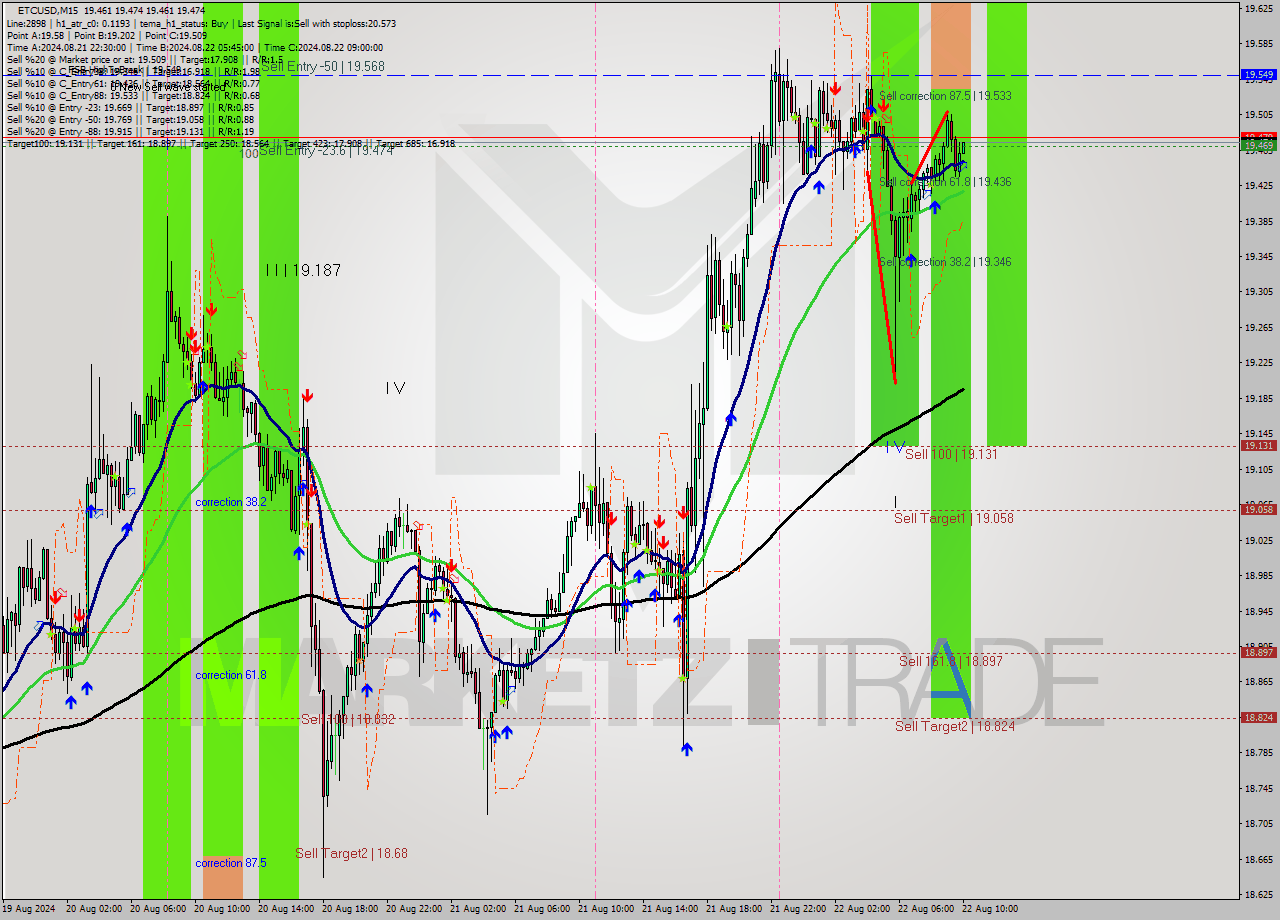Click the red 18.897 price axis tag

click(1258, 653)
